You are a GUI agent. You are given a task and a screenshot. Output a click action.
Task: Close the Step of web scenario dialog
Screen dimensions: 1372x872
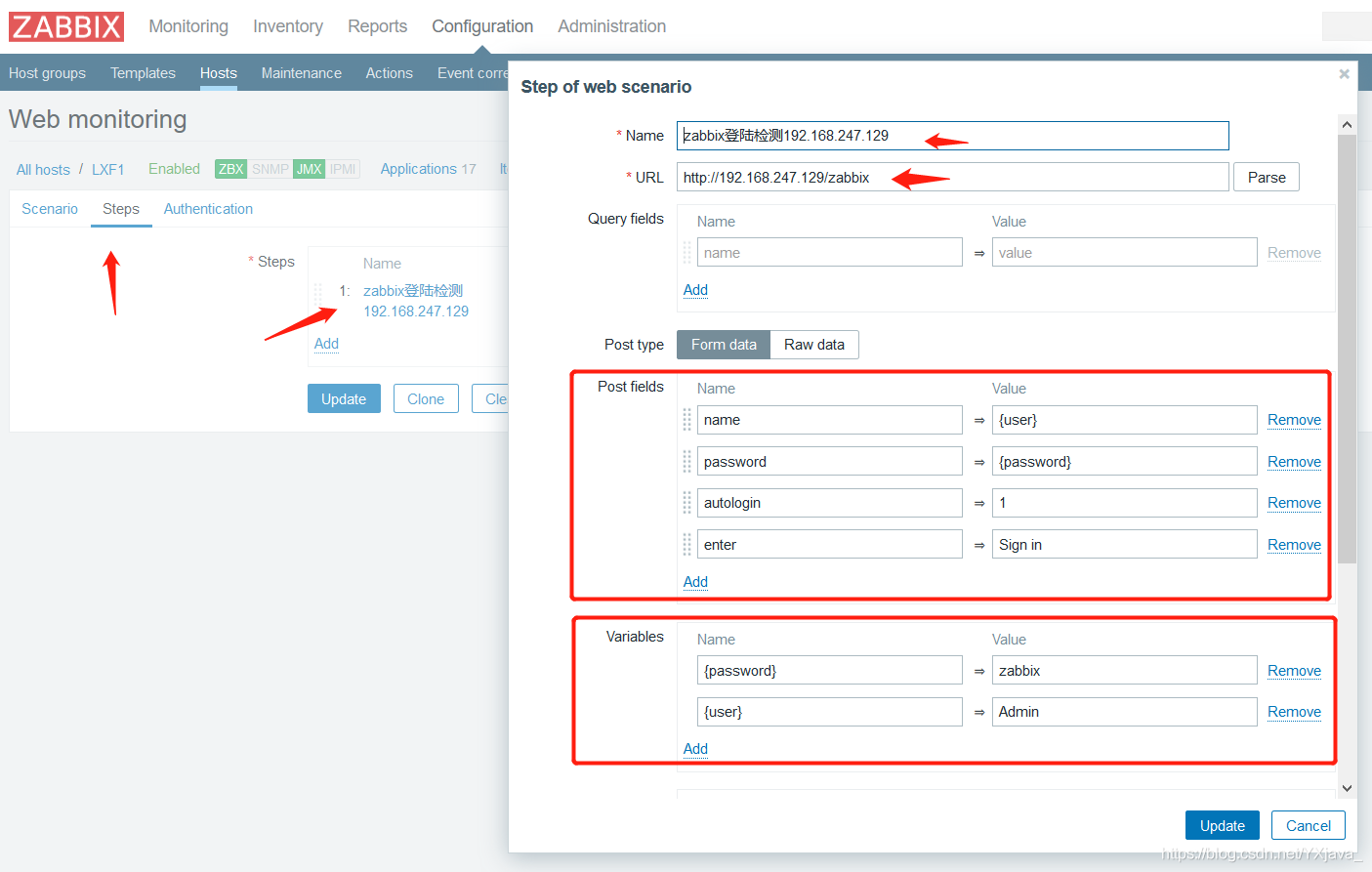(x=1344, y=74)
